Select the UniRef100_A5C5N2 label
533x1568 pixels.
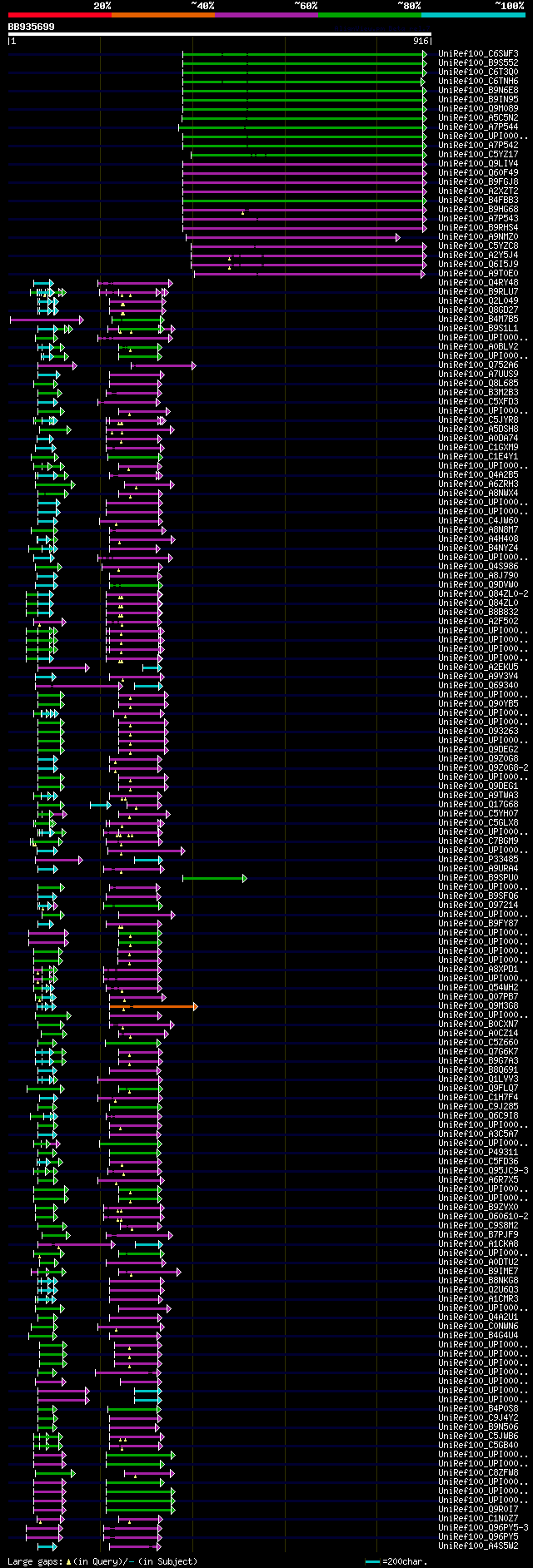pos(478,117)
